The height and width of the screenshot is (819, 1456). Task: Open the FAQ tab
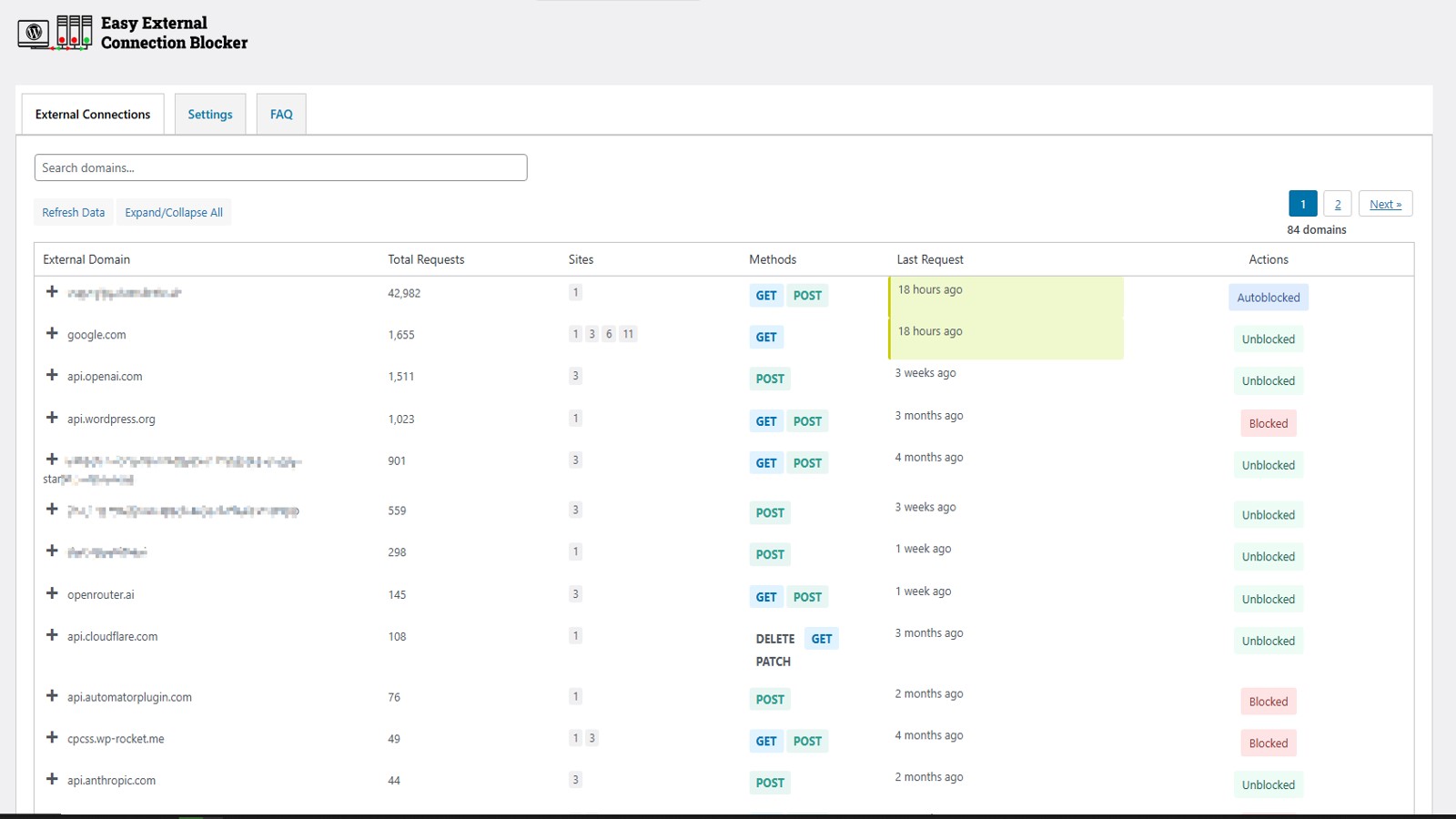[281, 115]
